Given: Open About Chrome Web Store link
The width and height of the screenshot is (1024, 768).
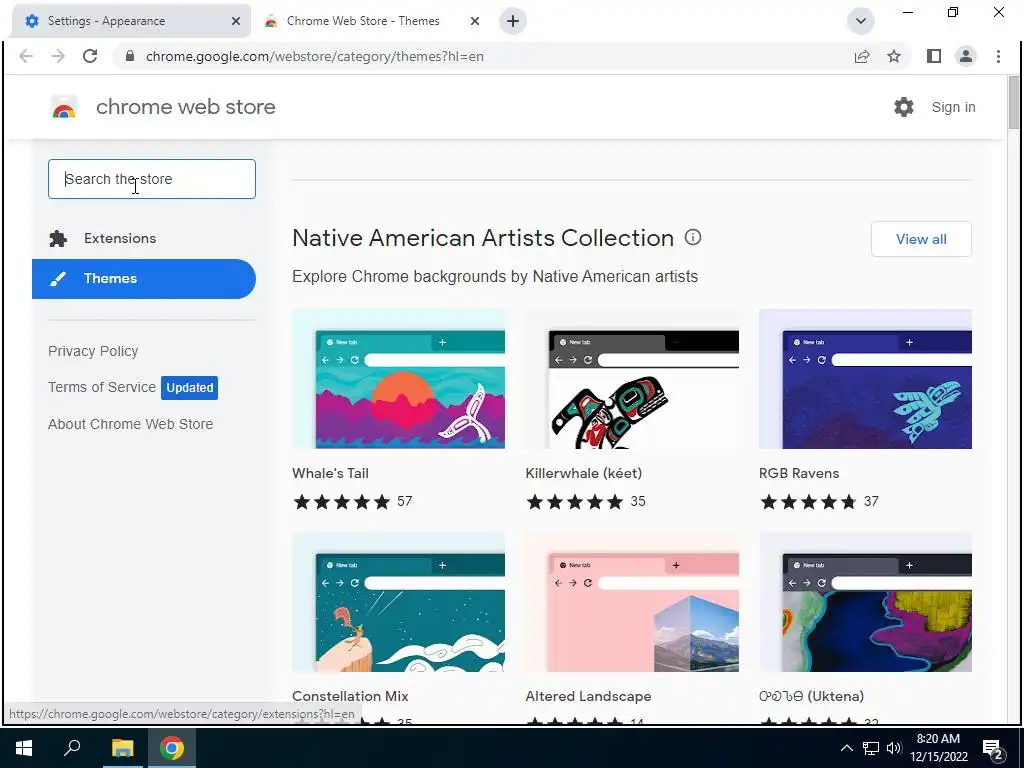Looking at the screenshot, I should 131,424.
